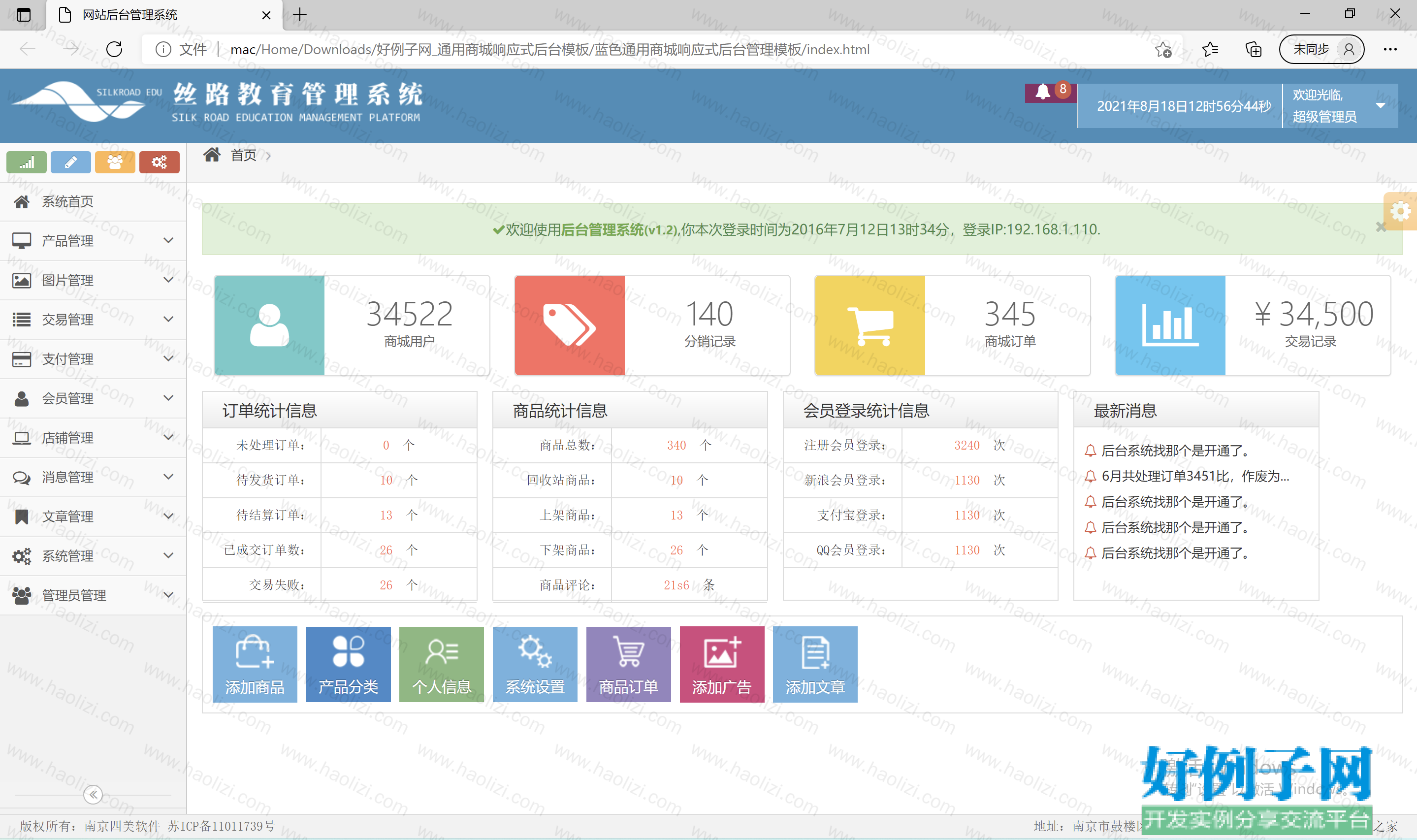Click the header date time display
This screenshot has width=1417, height=840.
pyautogui.click(x=1184, y=106)
